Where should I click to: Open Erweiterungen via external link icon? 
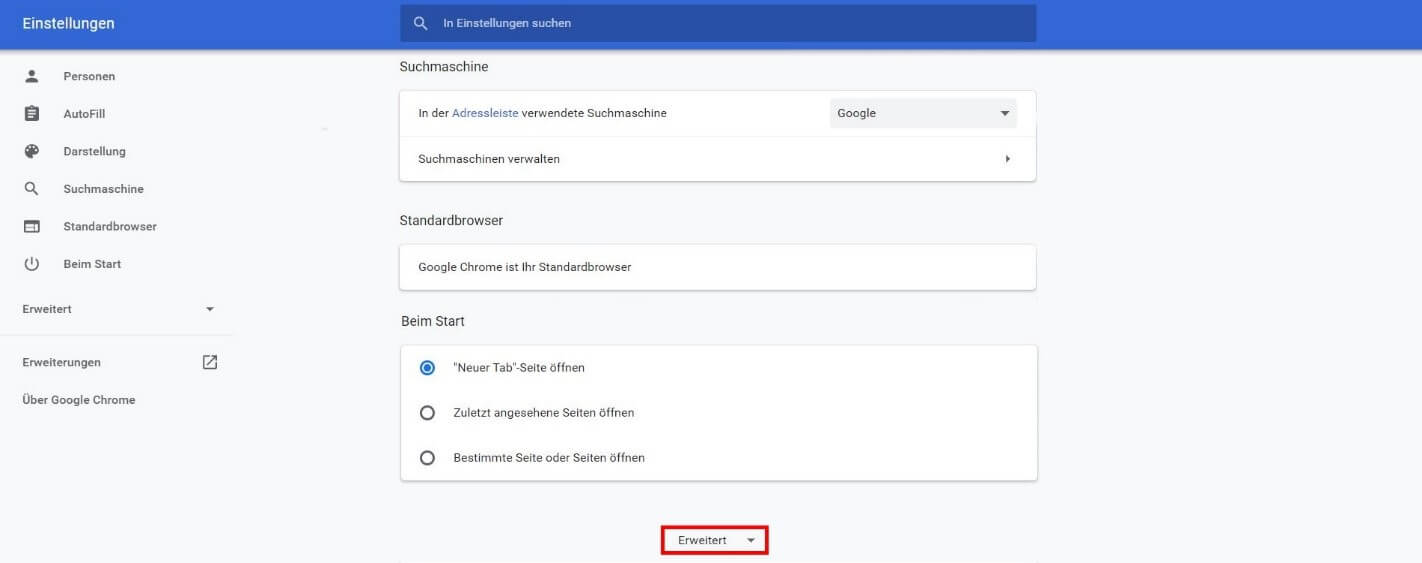pyautogui.click(x=210, y=362)
